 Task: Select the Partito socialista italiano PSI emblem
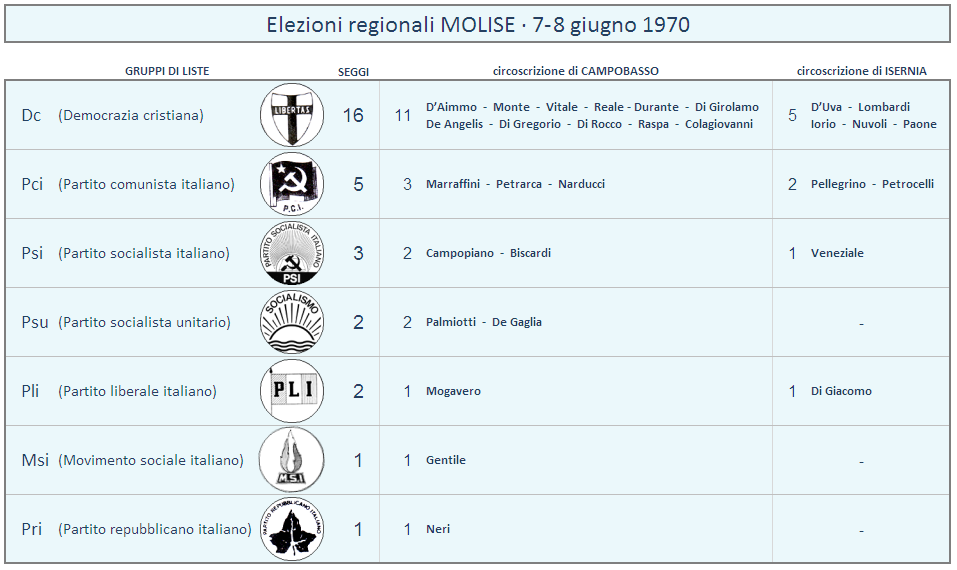292,253
